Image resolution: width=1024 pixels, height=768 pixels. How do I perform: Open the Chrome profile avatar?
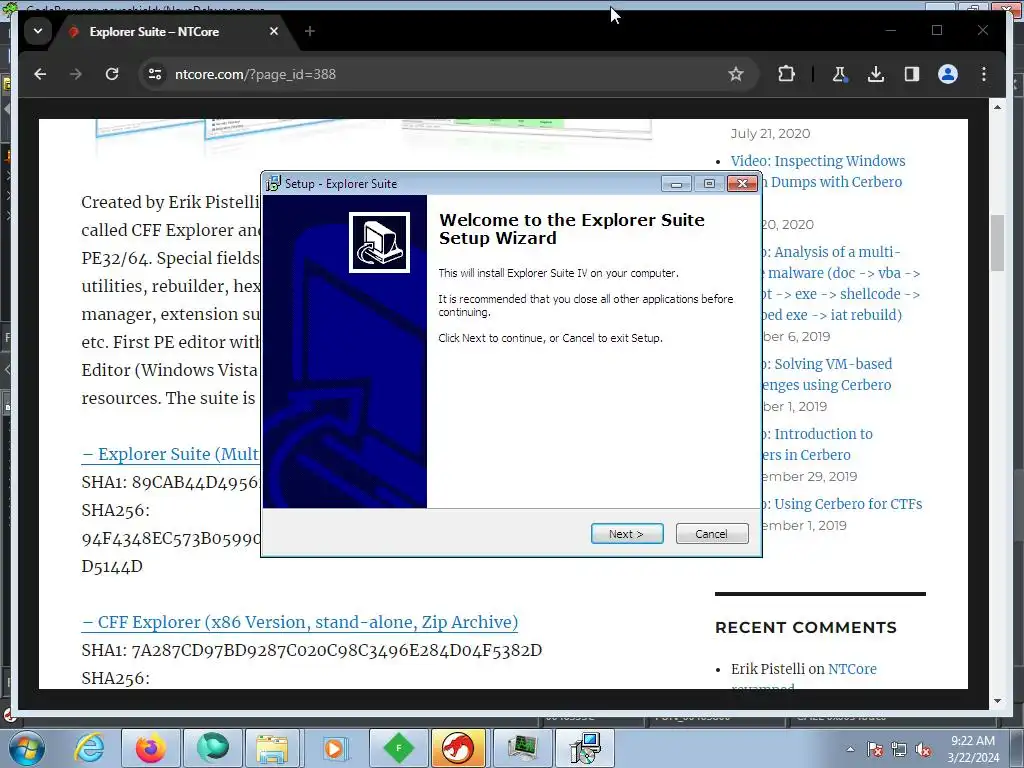pos(948,74)
